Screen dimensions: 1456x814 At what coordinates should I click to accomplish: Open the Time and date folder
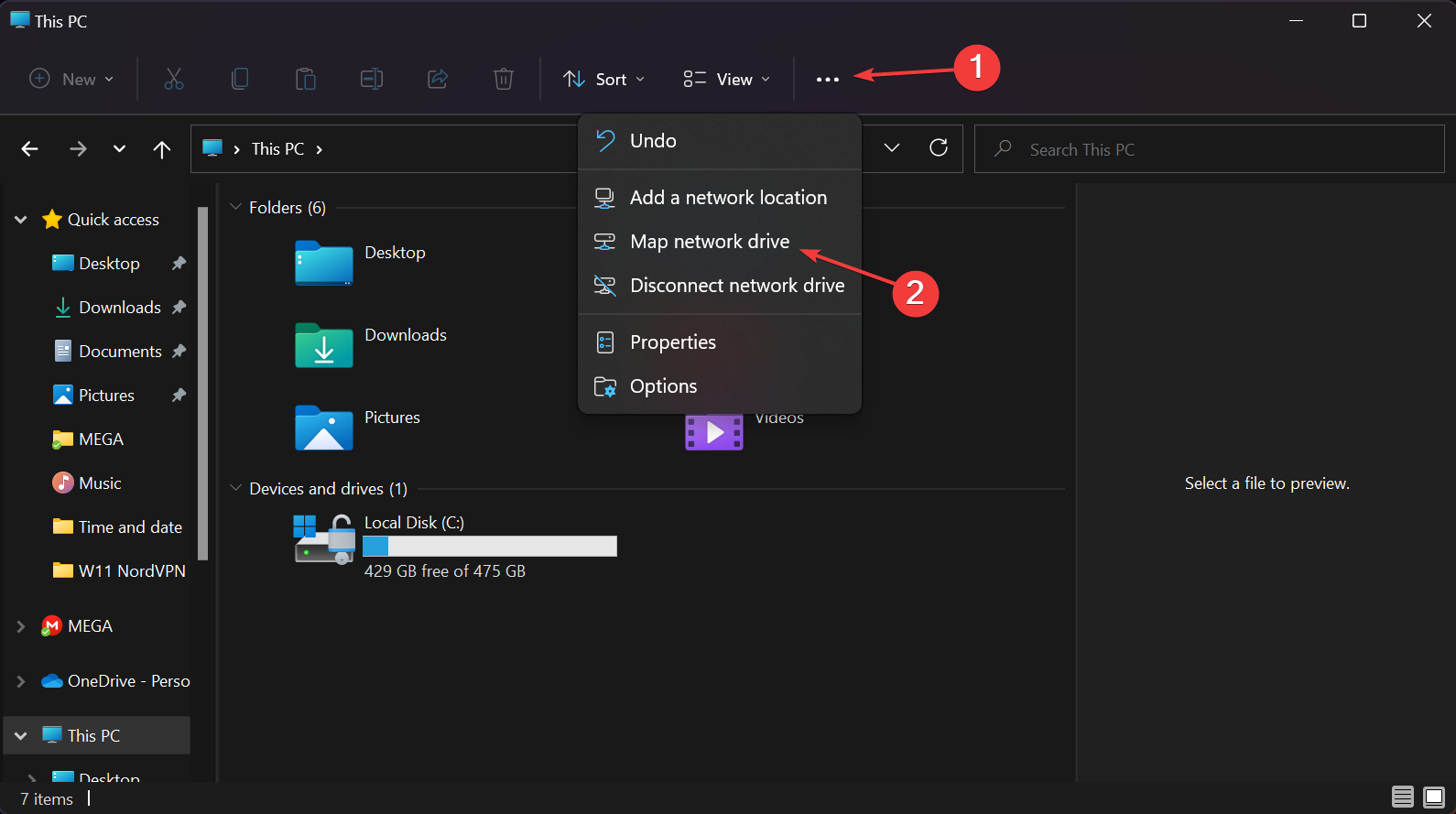pos(130,527)
